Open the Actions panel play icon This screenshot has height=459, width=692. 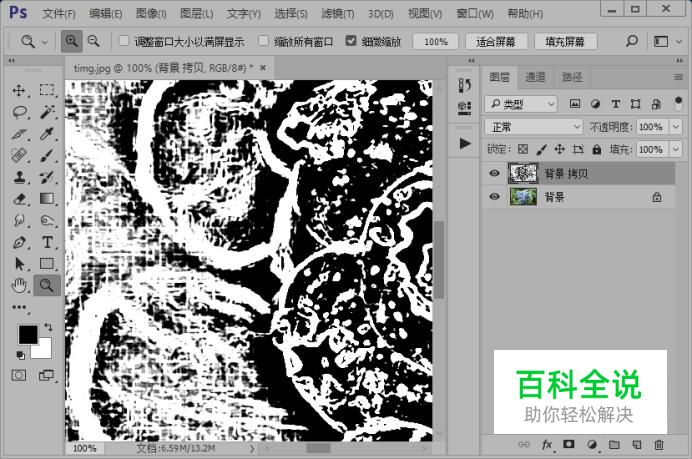pos(465,144)
